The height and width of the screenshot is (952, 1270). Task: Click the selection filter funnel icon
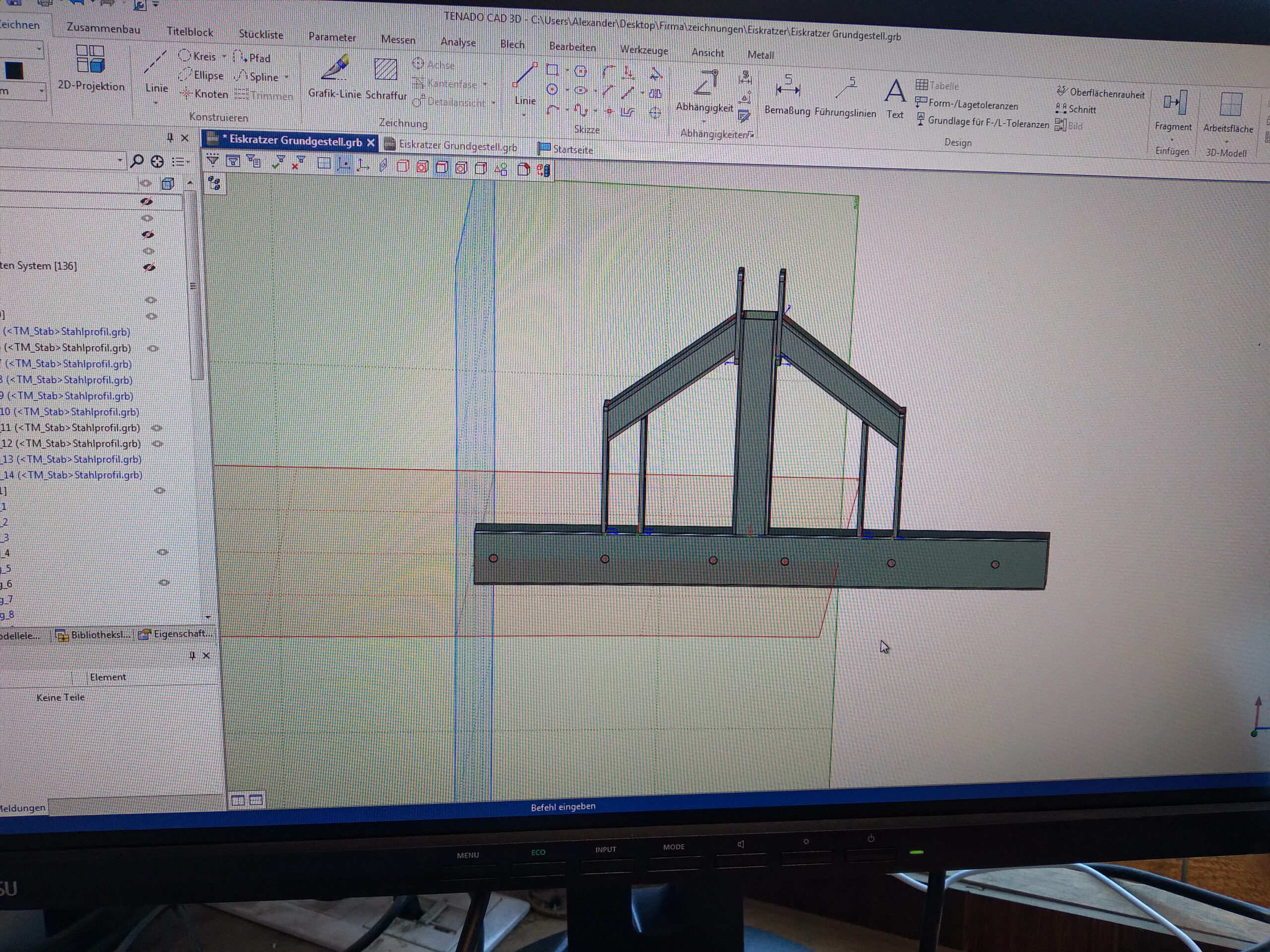(212, 160)
